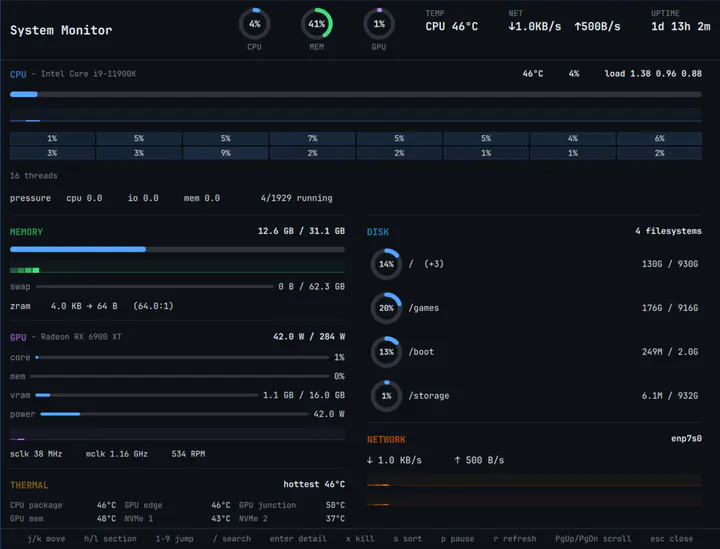
Task: Click the MEM 41% gauge ring
Action: pos(317,24)
